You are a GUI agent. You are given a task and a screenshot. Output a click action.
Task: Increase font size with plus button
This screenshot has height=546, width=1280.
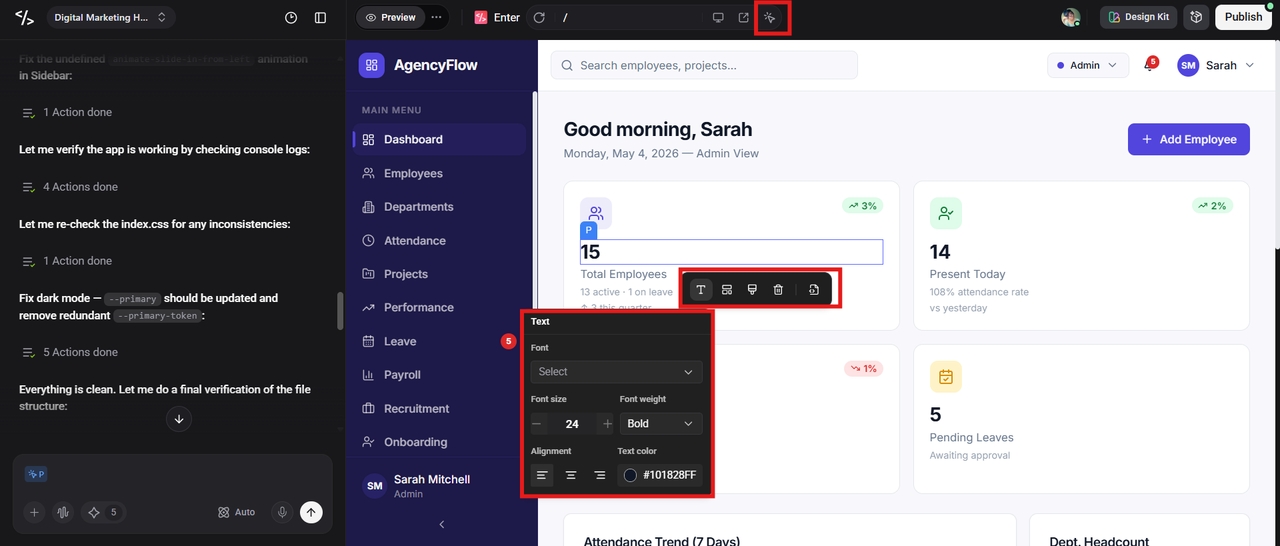(x=606, y=424)
